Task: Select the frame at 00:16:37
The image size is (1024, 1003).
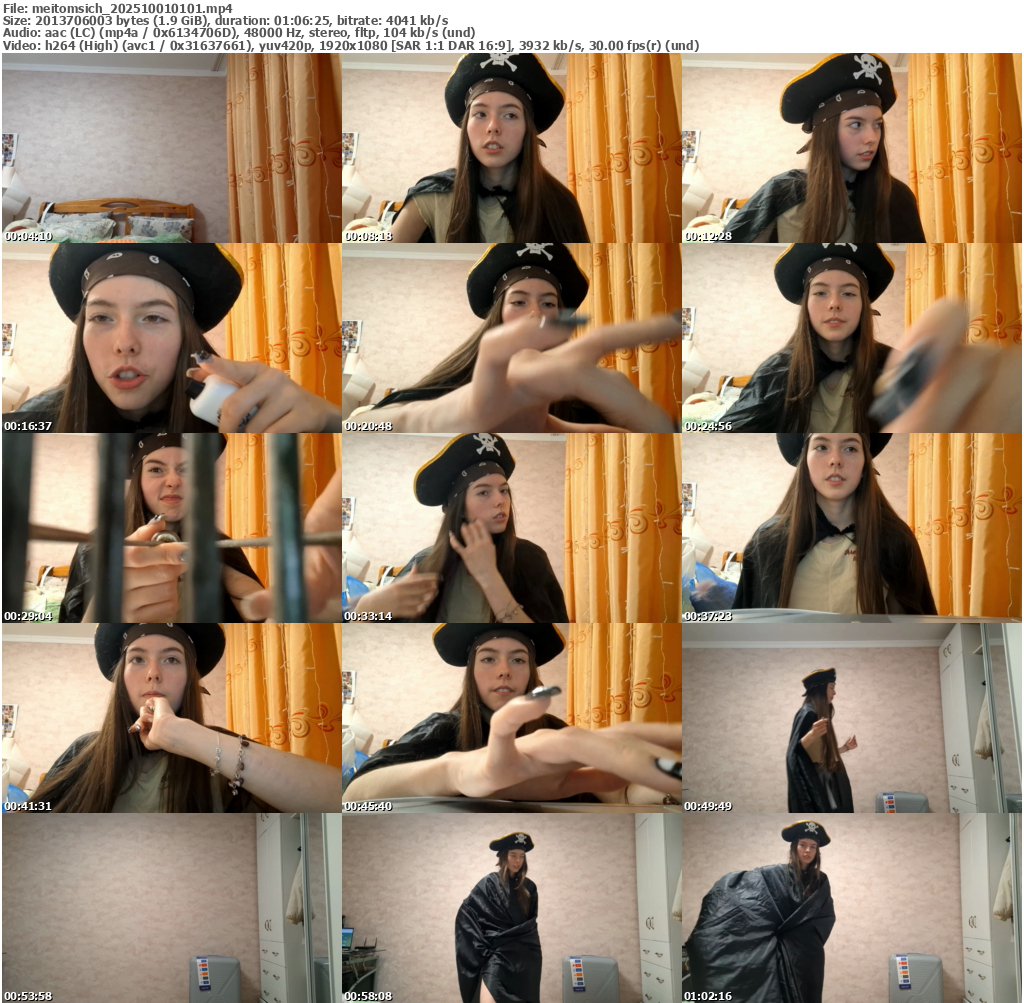Action: (x=171, y=338)
